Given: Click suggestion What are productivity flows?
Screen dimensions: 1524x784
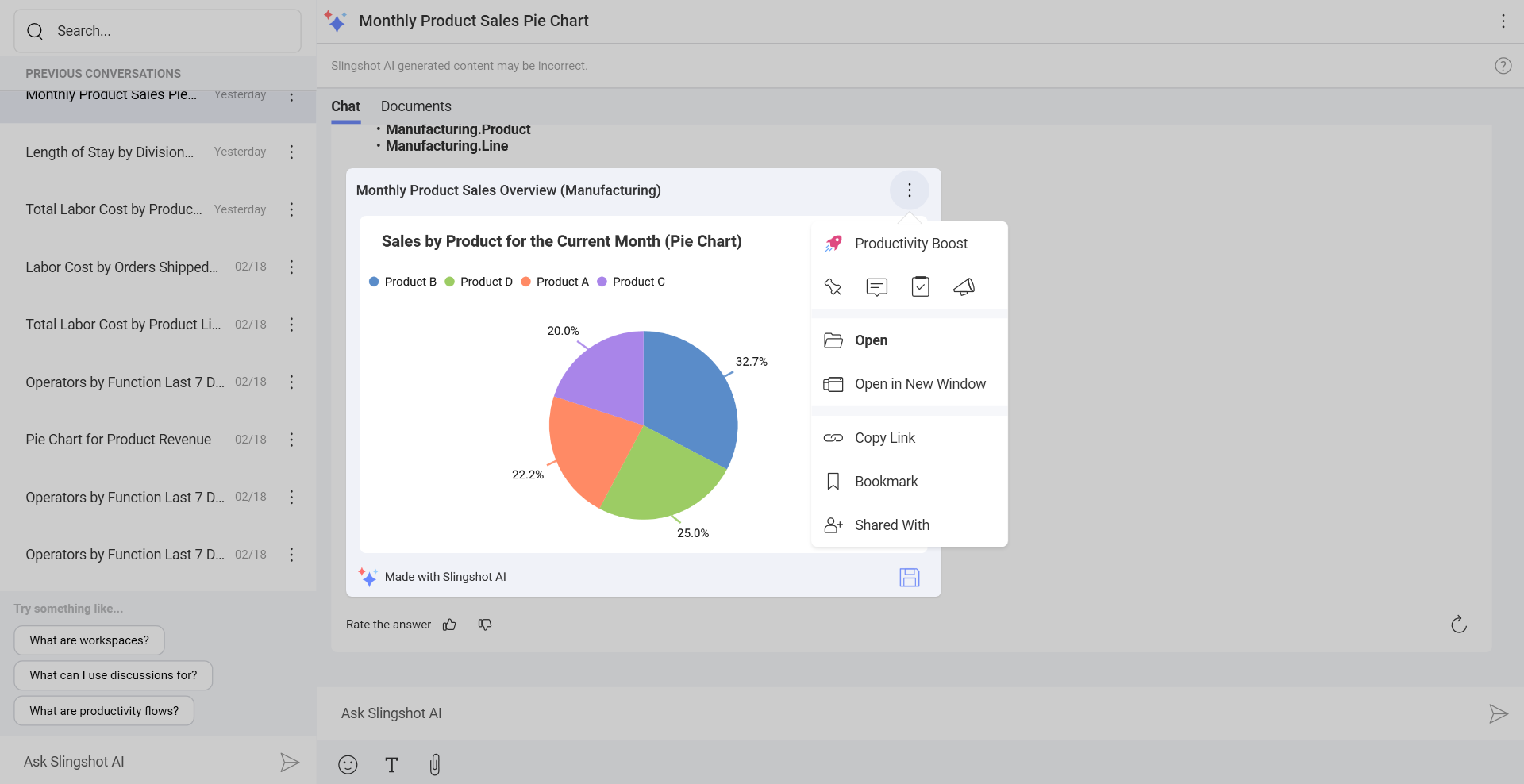Looking at the screenshot, I should (104, 711).
